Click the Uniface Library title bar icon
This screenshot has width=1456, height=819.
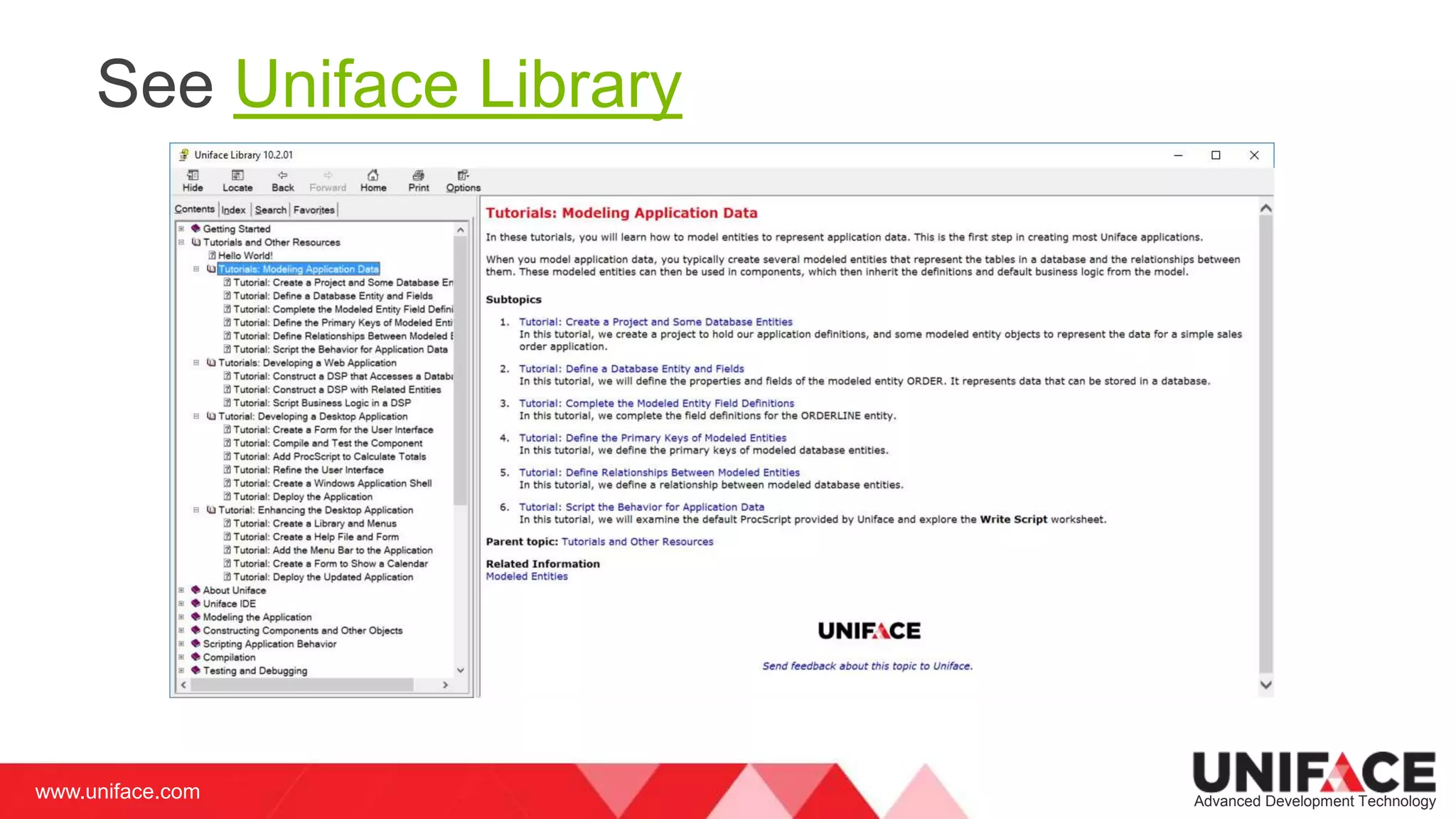185,155
